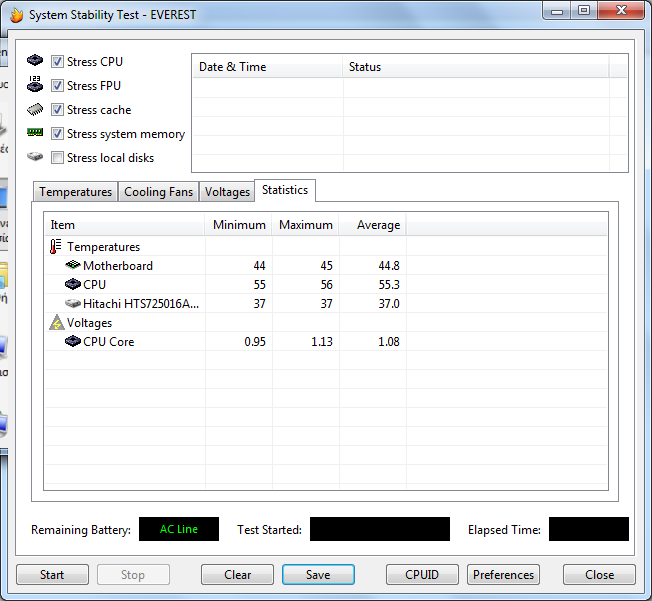Image resolution: width=652 pixels, height=601 pixels.
Task: Click the Save button
Action: [318, 575]
